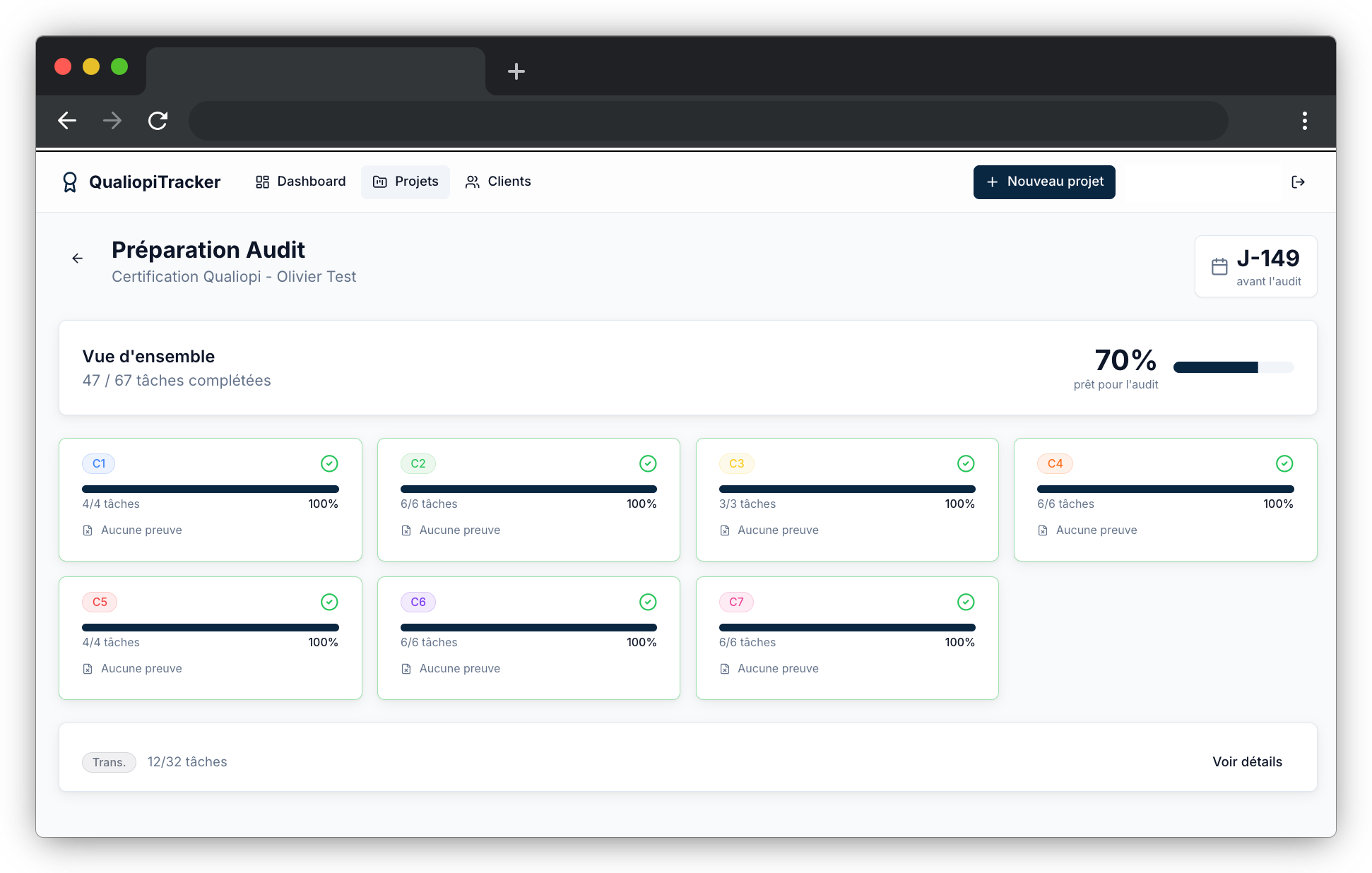Click the green status check on card C6

pos(648,602)
